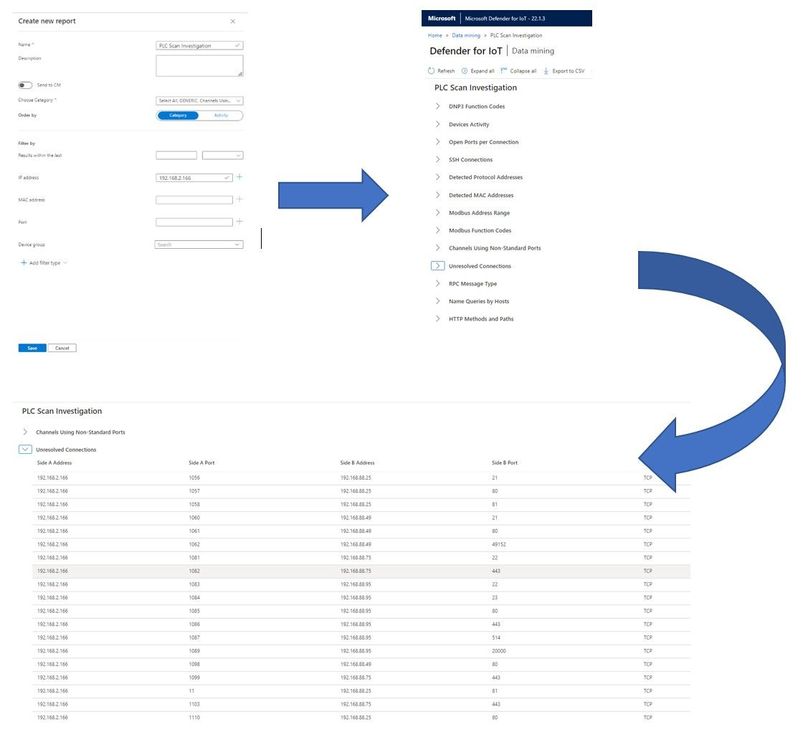Expand the SSH Connections chevron
Viewport: 803px width, 745px height.
437,159
